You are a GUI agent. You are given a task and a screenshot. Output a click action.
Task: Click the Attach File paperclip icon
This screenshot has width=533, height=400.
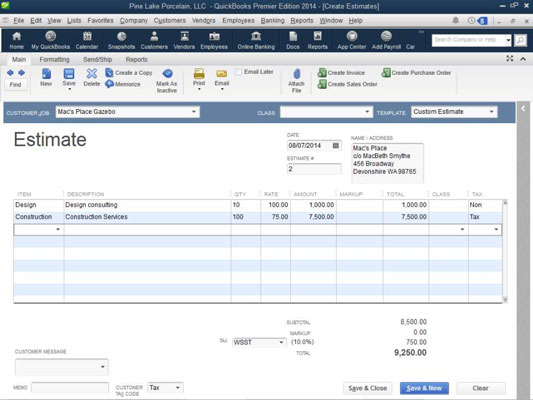click(296, 74)
